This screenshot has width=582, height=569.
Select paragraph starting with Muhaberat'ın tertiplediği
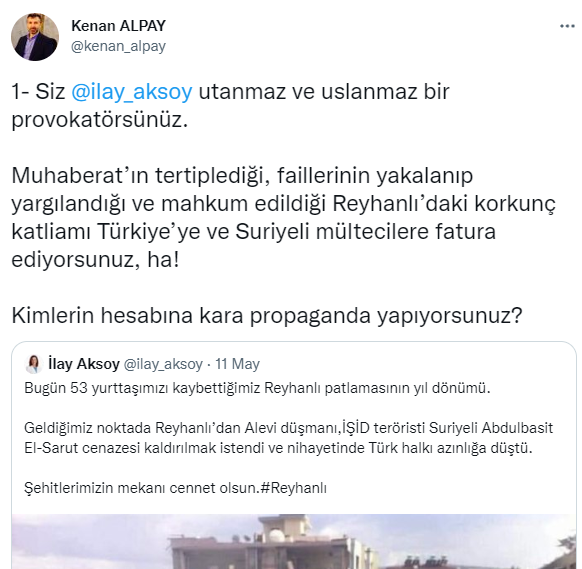click(284, 218)
